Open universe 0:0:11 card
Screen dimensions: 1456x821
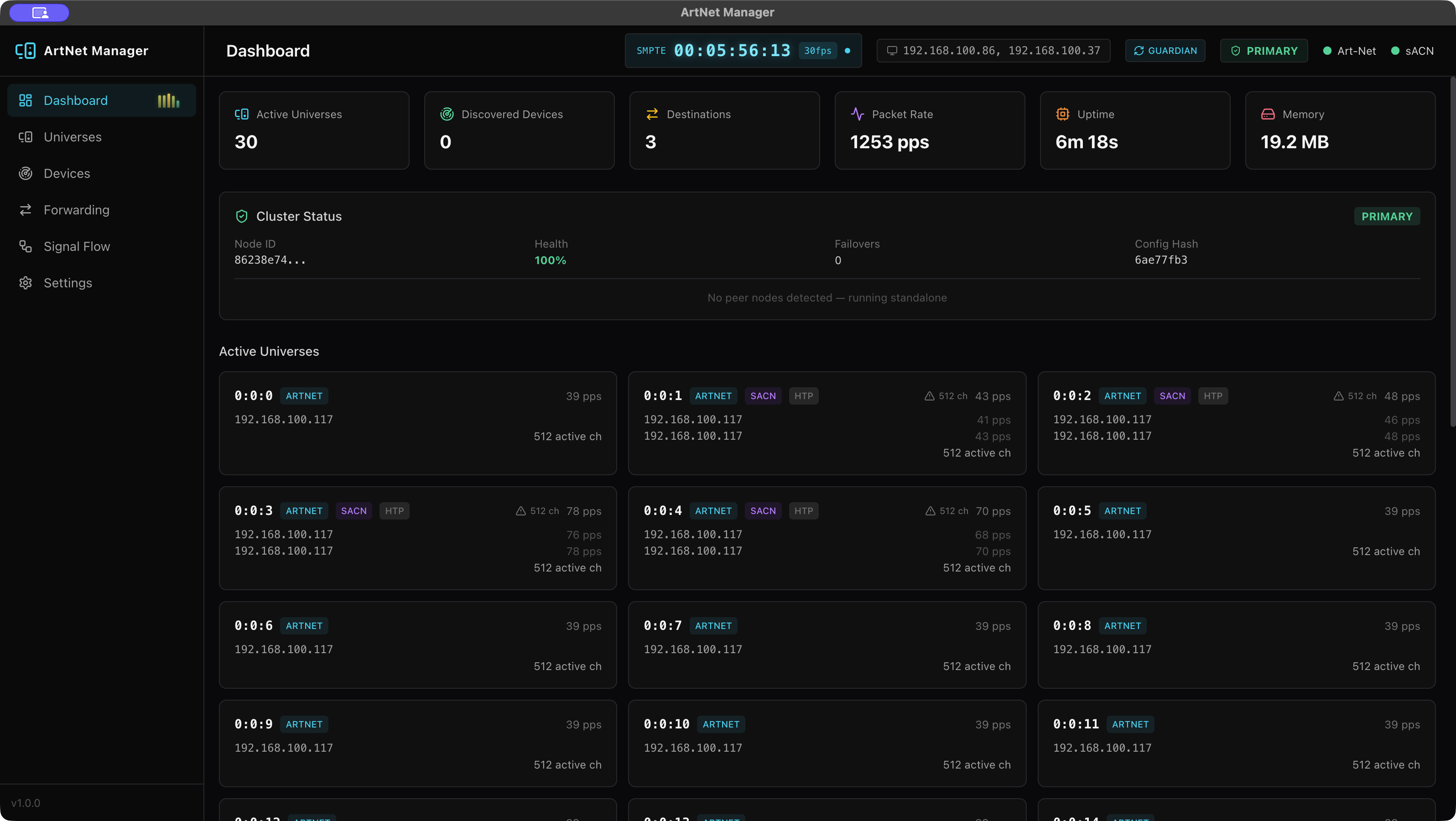(x=1236, y=743)
